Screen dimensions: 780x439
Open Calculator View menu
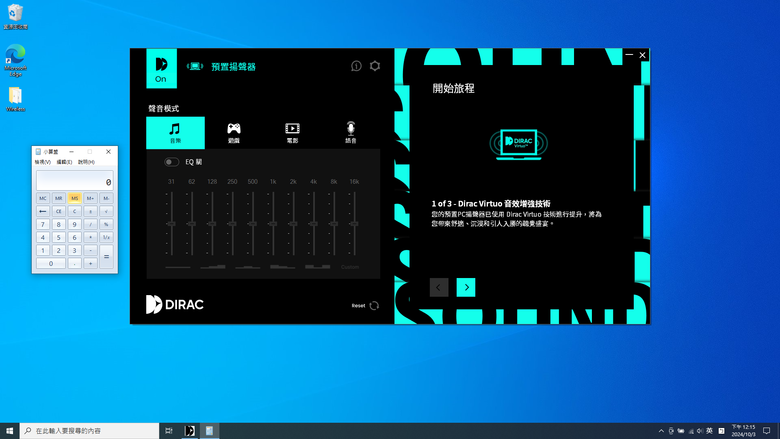point(43,162)
